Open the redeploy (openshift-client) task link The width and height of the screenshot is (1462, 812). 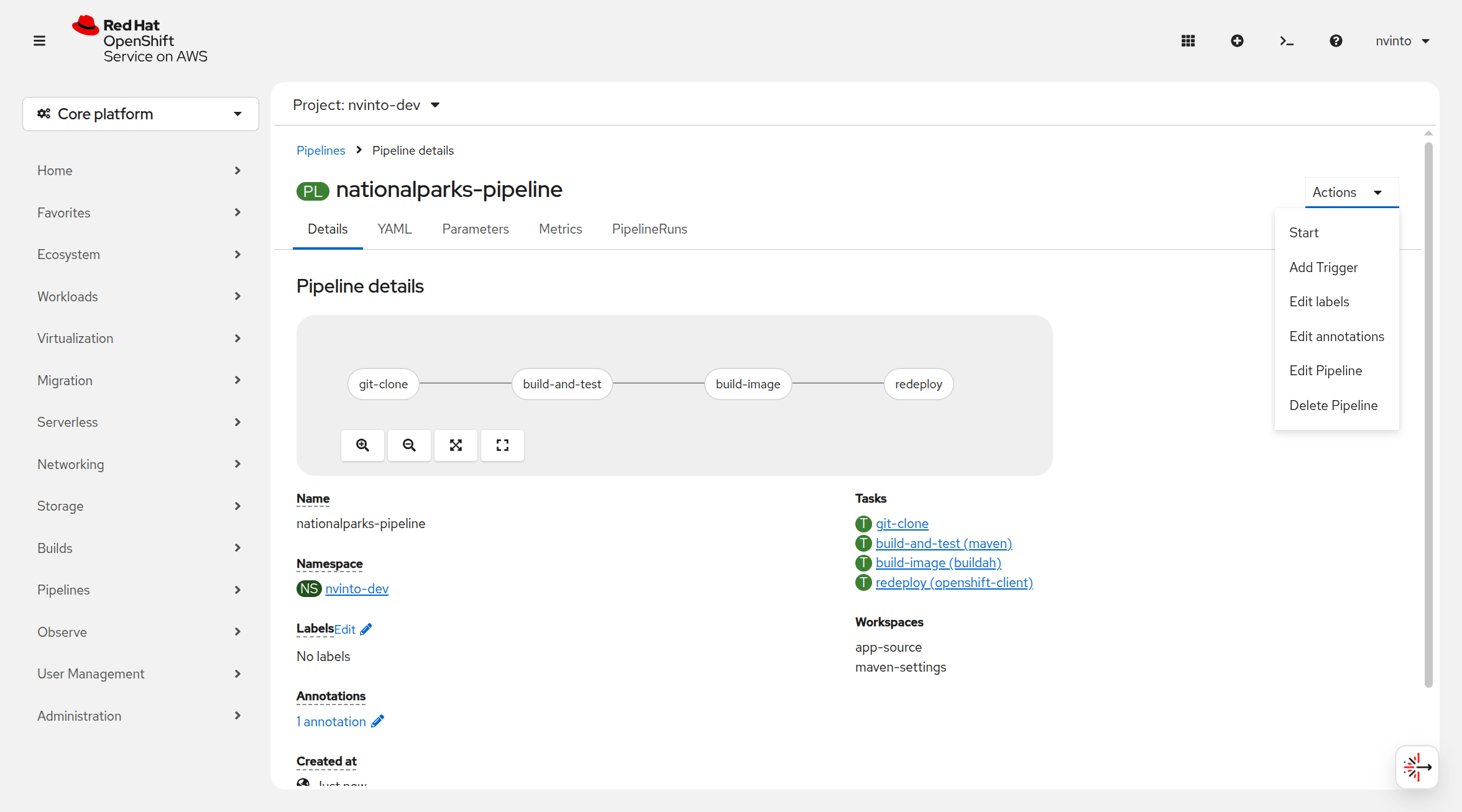coord(954,583)
